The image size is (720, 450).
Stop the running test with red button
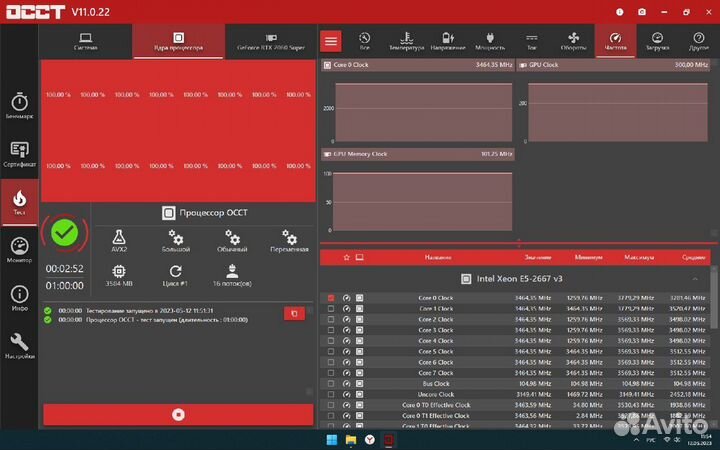pos(178,414)
